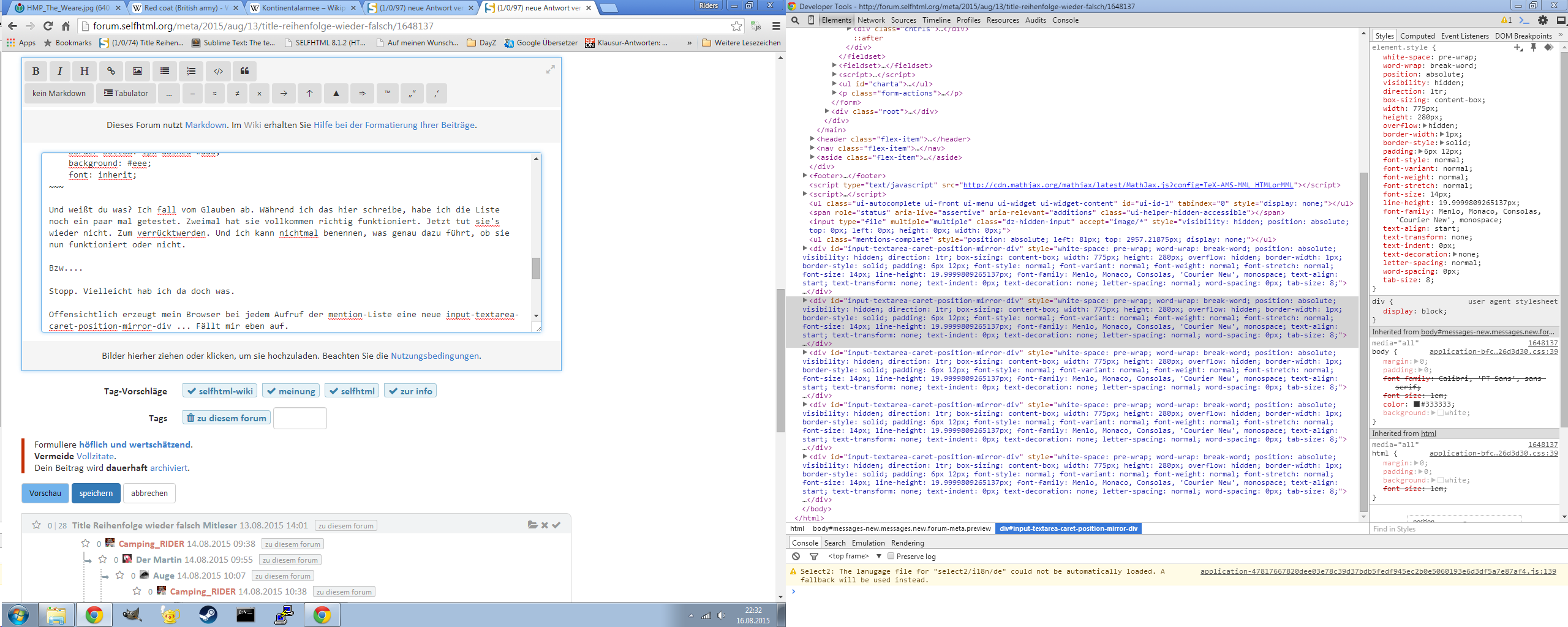The height and width of the screenshot is (627, 1568).
Task: Toggle the selfhtml-wiki tag suggestion
Action: (x=221, y=391)
